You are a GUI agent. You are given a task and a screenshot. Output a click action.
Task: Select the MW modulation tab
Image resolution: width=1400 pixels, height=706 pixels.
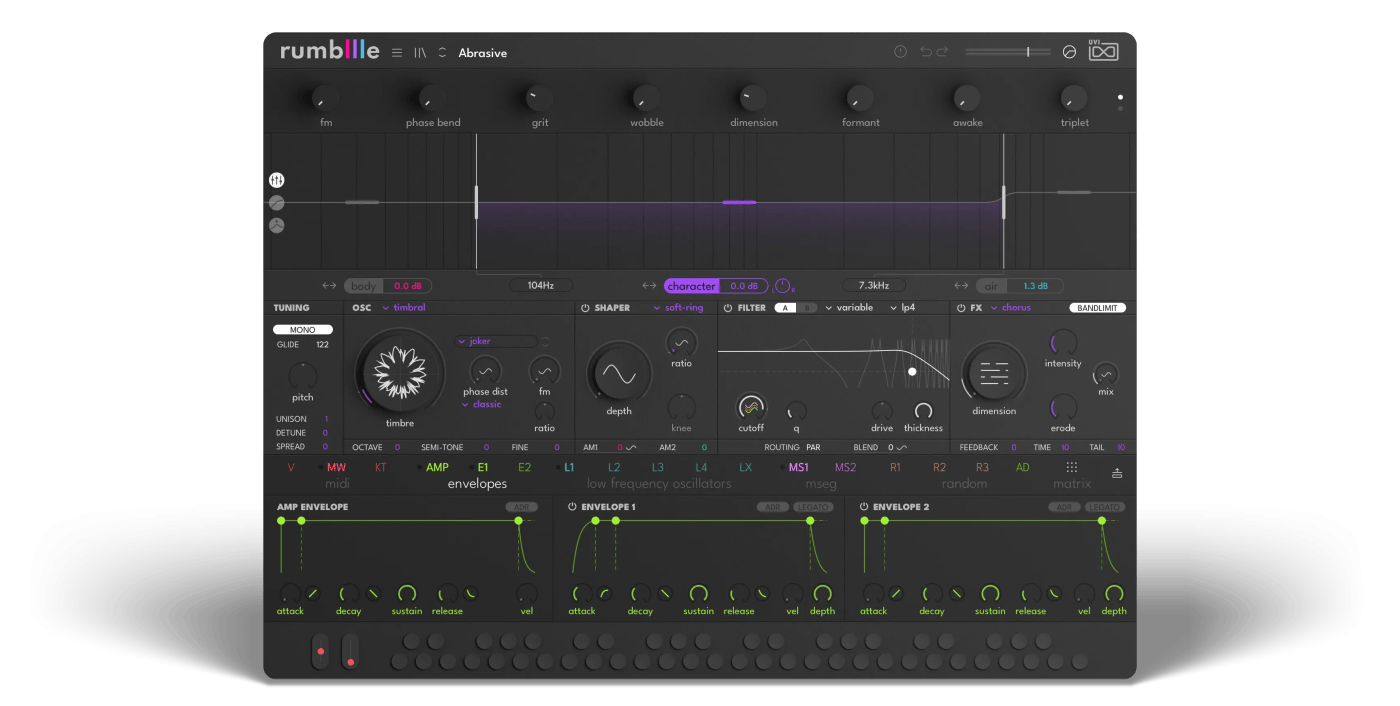click(x=336, y=467)
